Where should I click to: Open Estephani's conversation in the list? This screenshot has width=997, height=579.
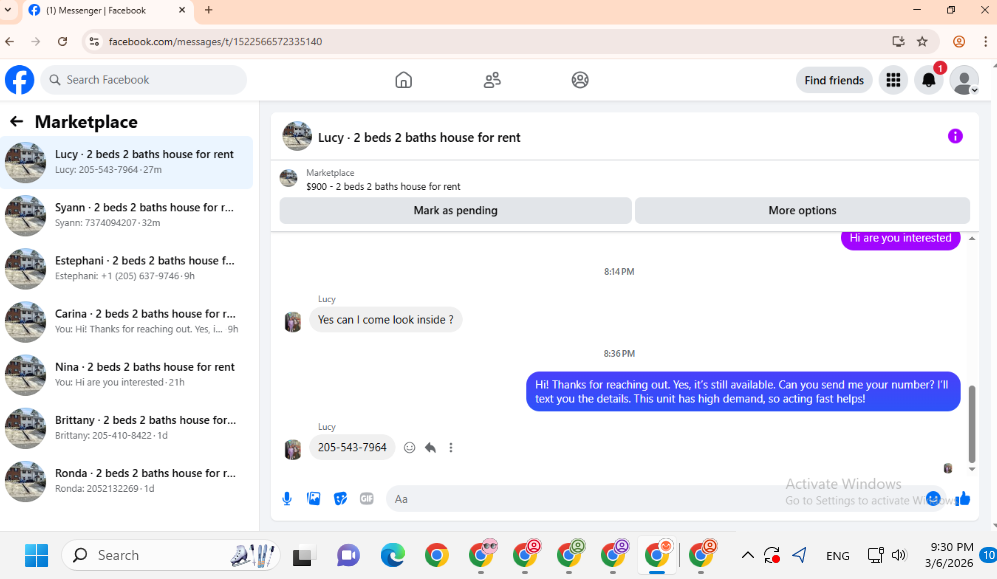pyautogui.click(x=127, y=268)
